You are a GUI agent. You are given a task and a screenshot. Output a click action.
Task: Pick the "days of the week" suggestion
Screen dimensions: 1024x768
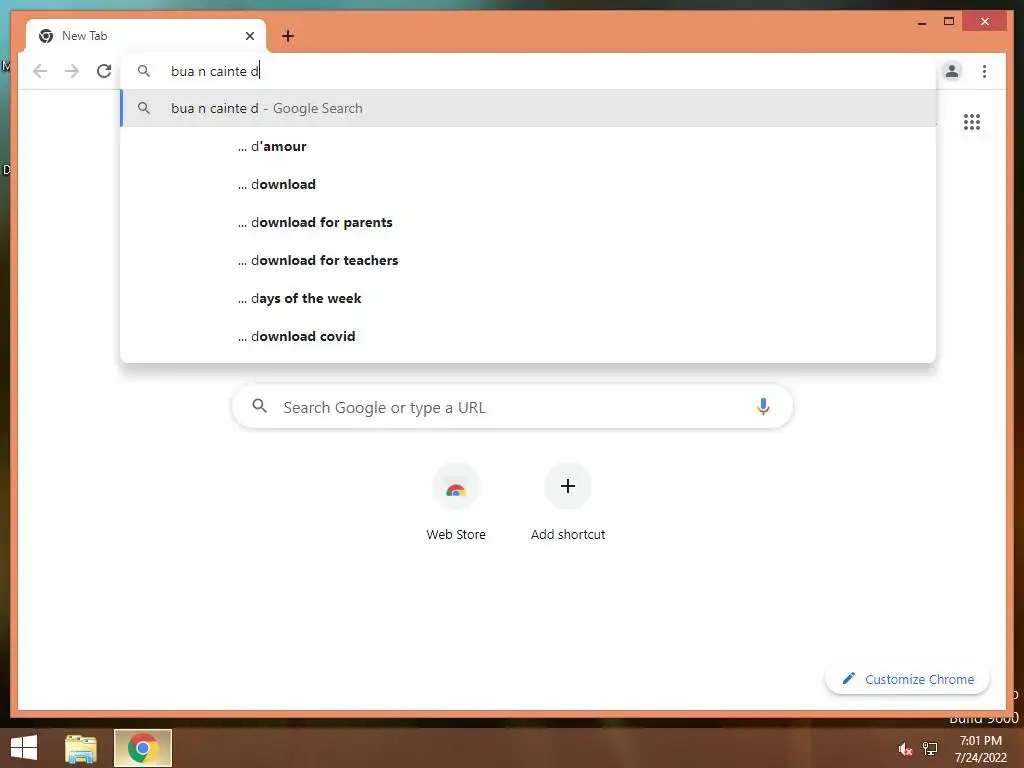point(528,298)
